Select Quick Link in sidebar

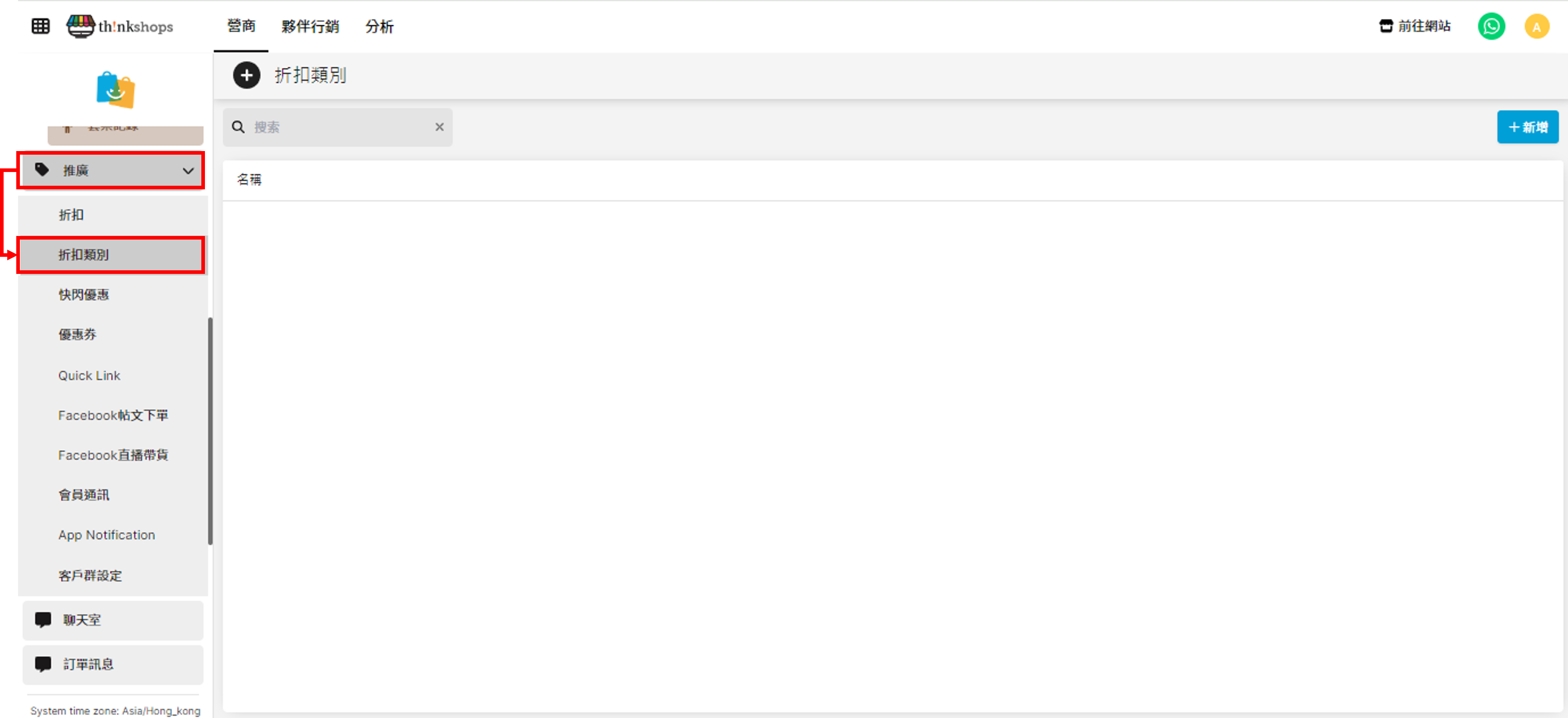point(90,375)
